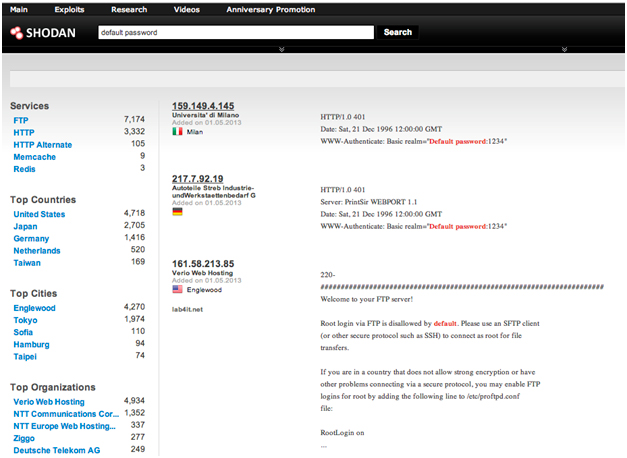Screen dimensions: 627x458
Task: Filter by HTTP Alternate service
Action: [x=43, y=145]
